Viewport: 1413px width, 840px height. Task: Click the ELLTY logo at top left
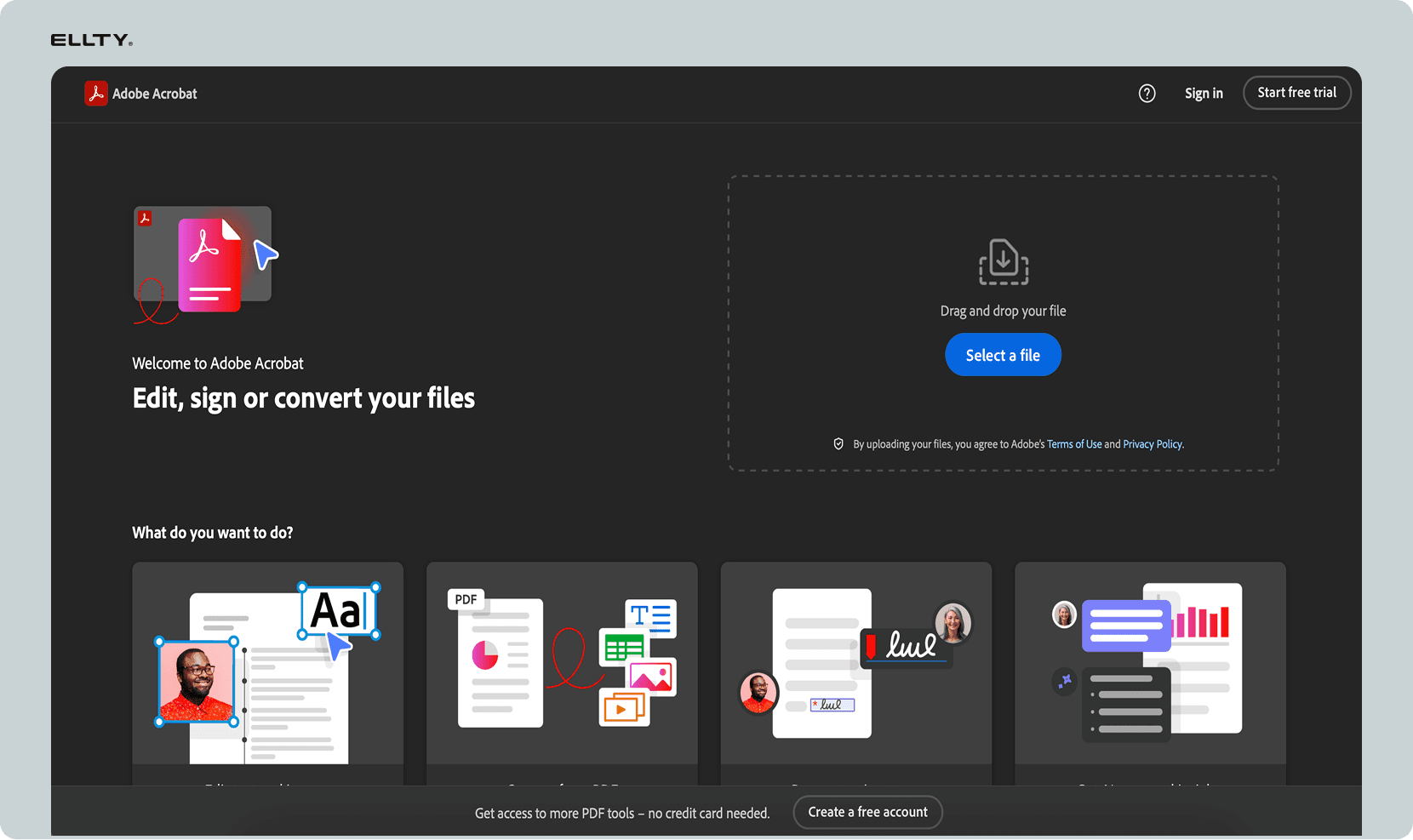(92, 40)
